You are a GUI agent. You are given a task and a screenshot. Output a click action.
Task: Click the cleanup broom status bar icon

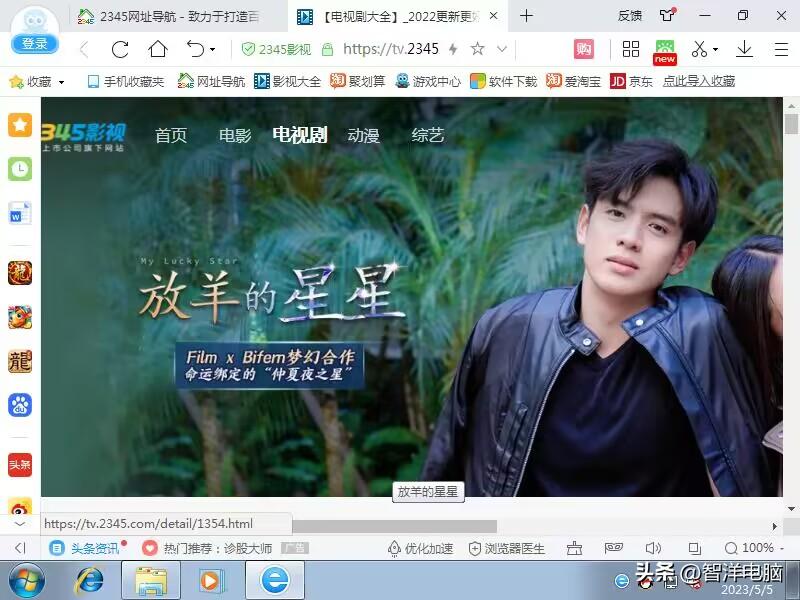[x=573, y=548]
